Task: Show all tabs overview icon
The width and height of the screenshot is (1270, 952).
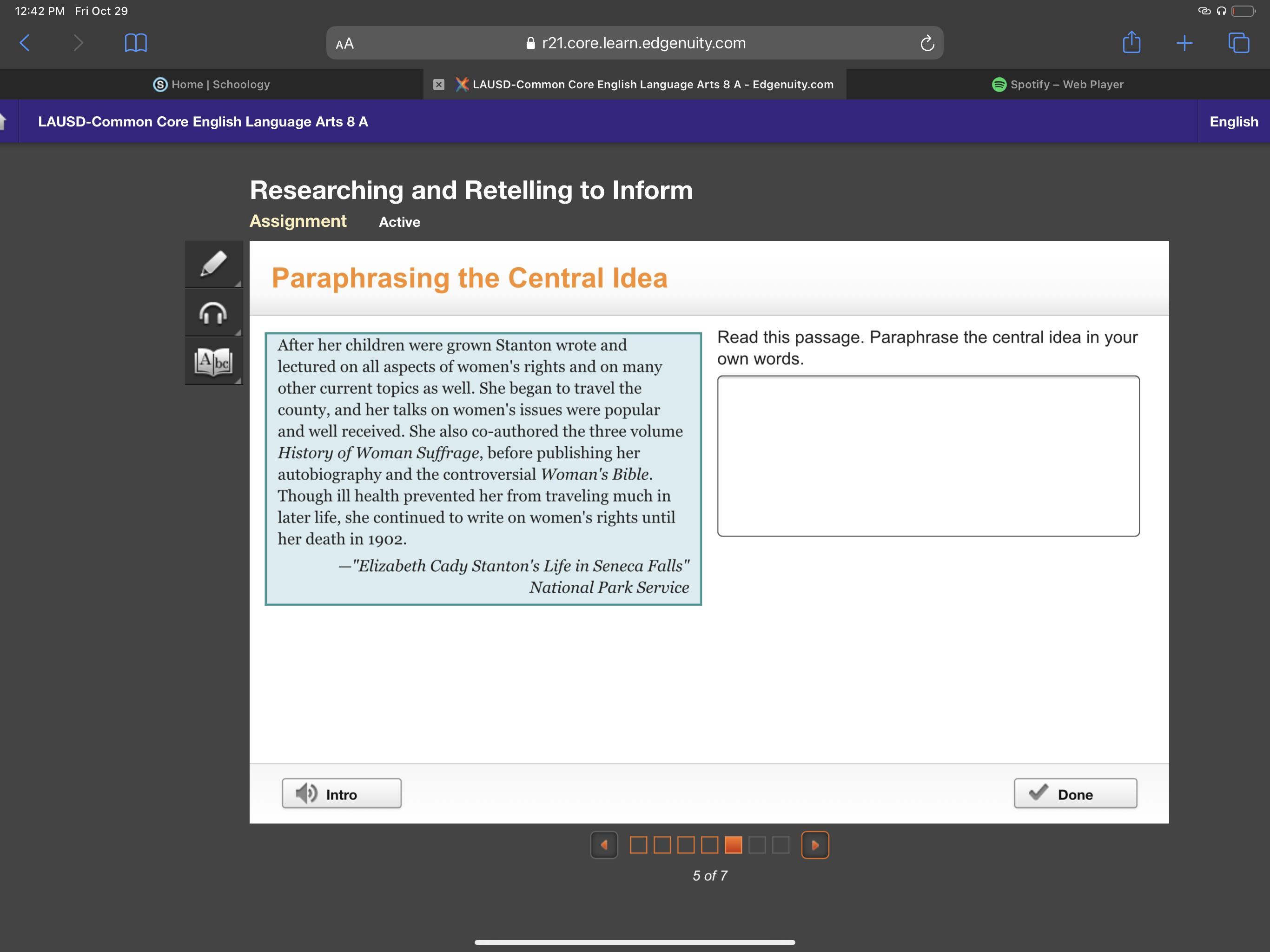Action: (1238, 43)
